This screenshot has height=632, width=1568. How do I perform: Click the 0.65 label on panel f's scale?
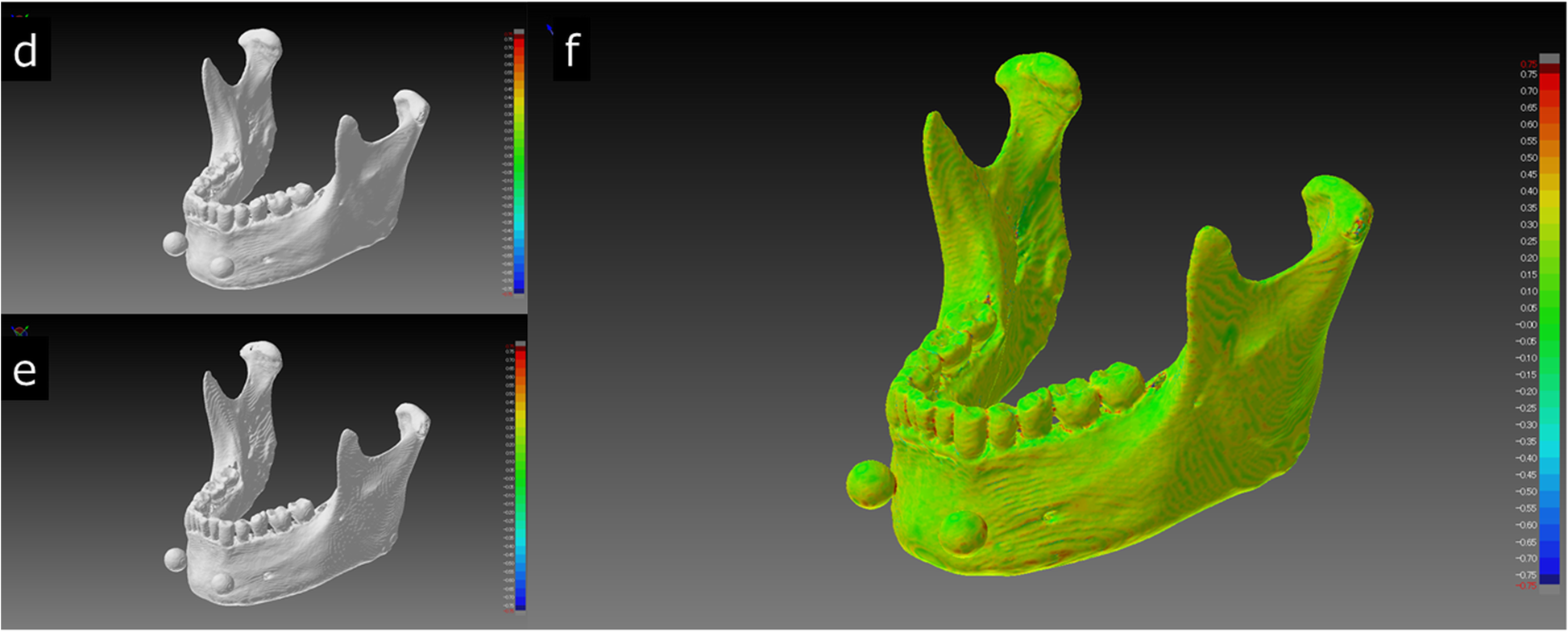click(1529, 108)
